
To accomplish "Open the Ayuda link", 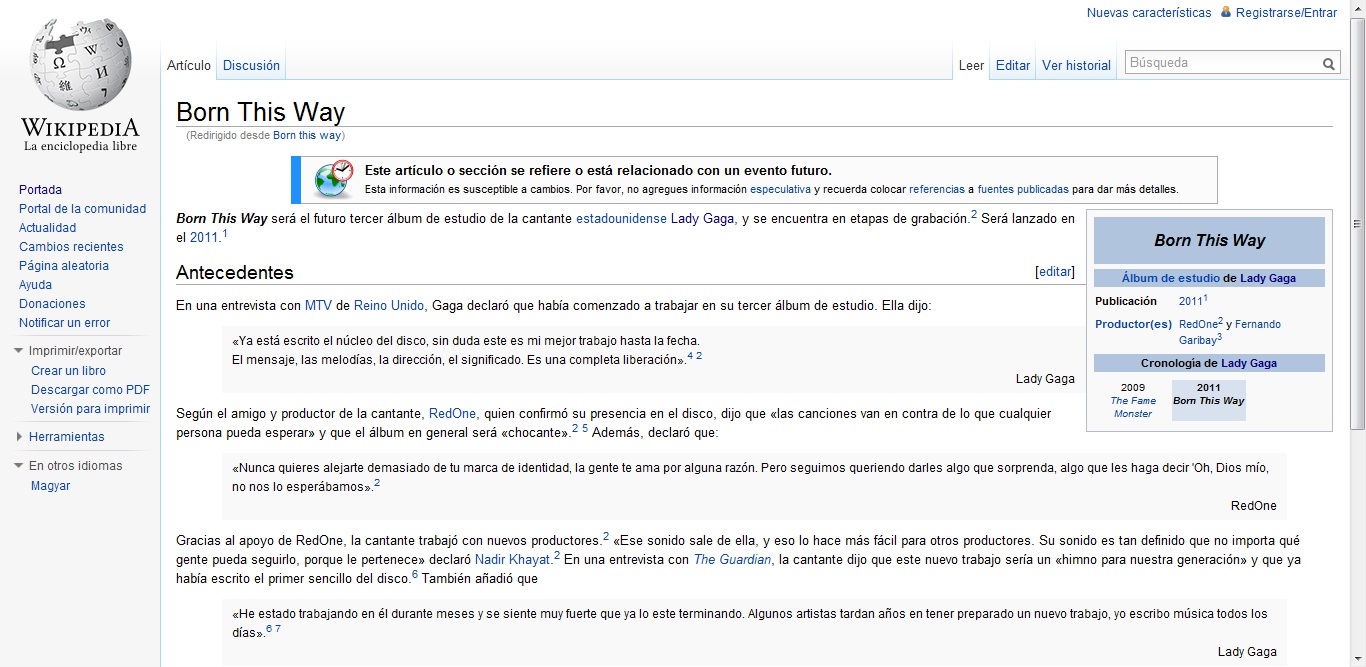I will tap(35, 285).
